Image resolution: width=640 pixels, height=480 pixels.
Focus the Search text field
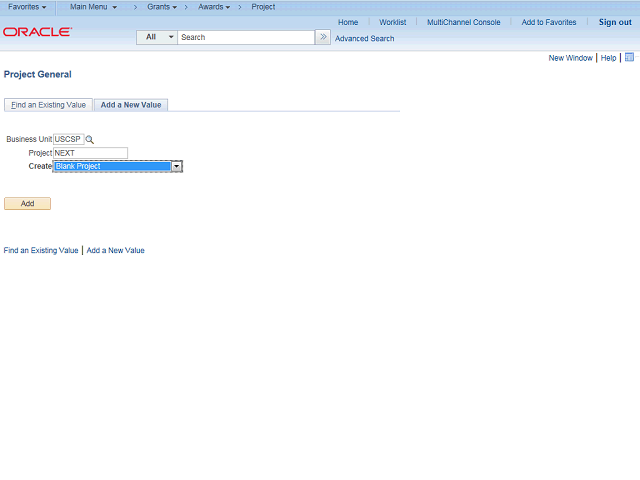point(246,37)
